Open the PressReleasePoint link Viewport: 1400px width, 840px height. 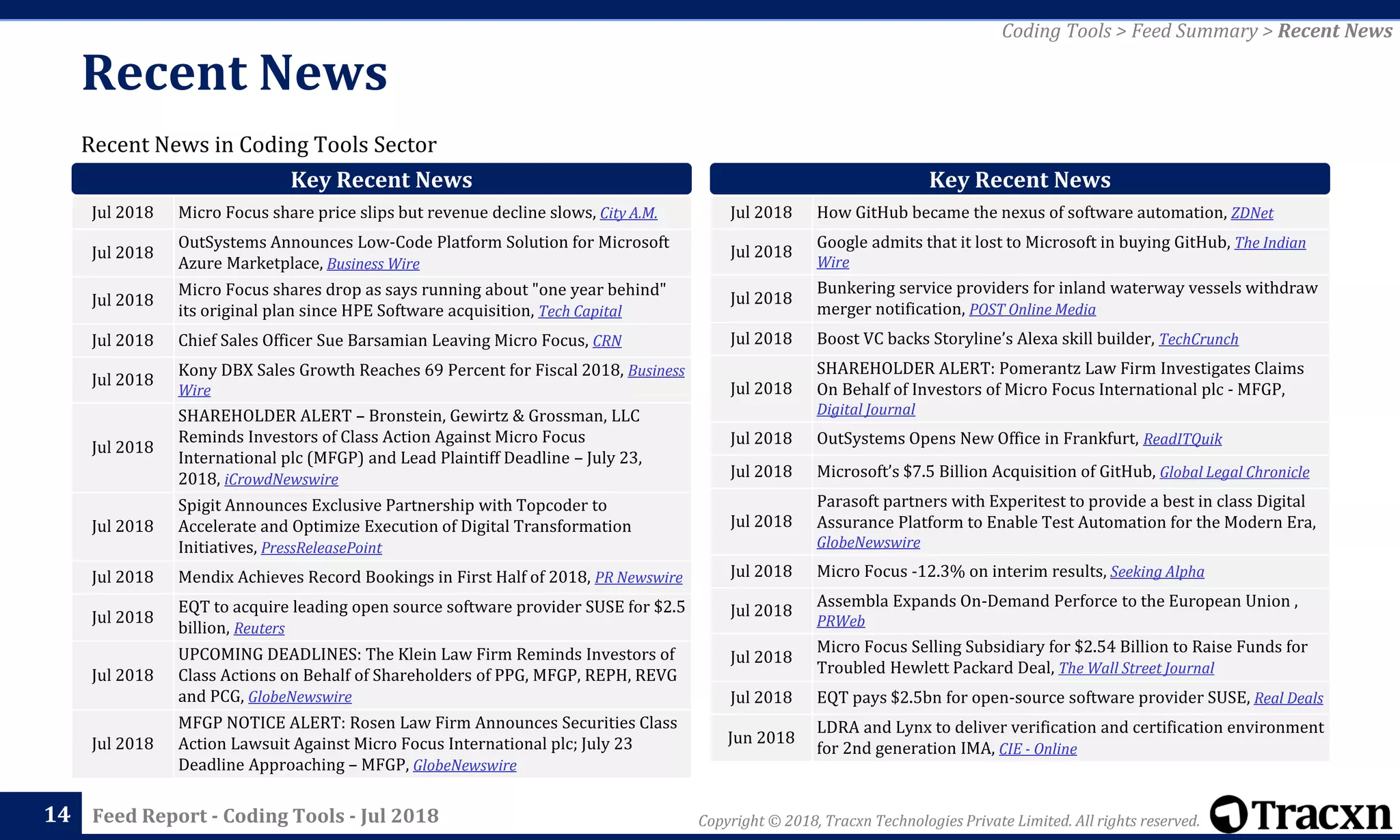tap(321, 548)
